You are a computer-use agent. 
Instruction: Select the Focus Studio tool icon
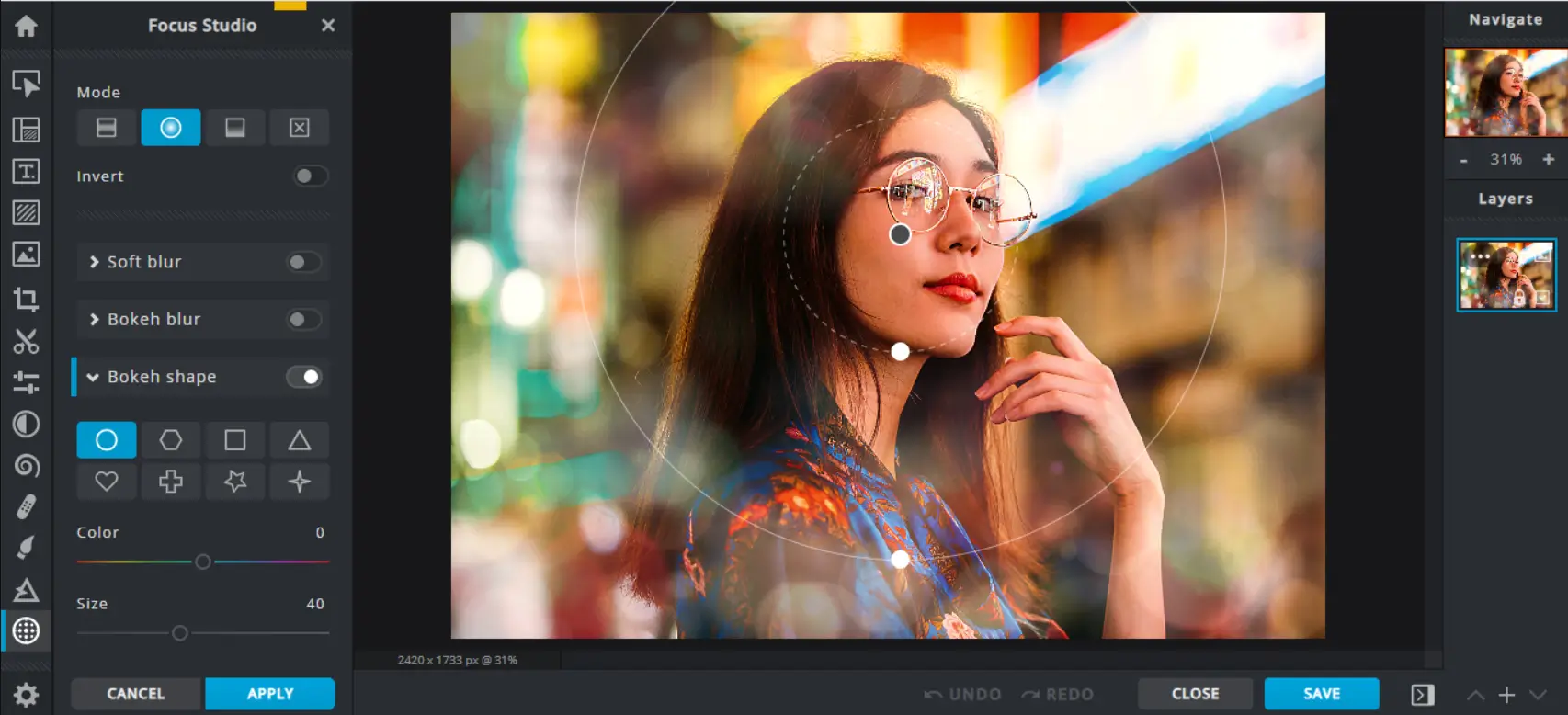(26, 630)
